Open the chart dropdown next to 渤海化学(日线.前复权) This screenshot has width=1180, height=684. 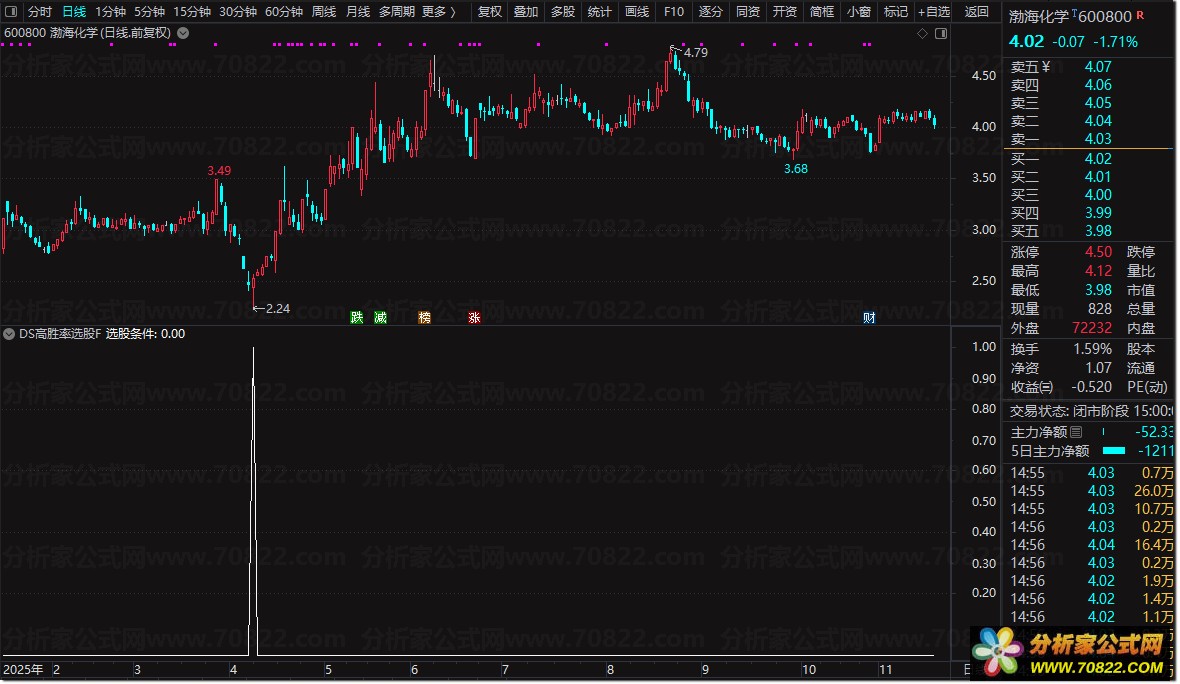click(x=183, y=33)
